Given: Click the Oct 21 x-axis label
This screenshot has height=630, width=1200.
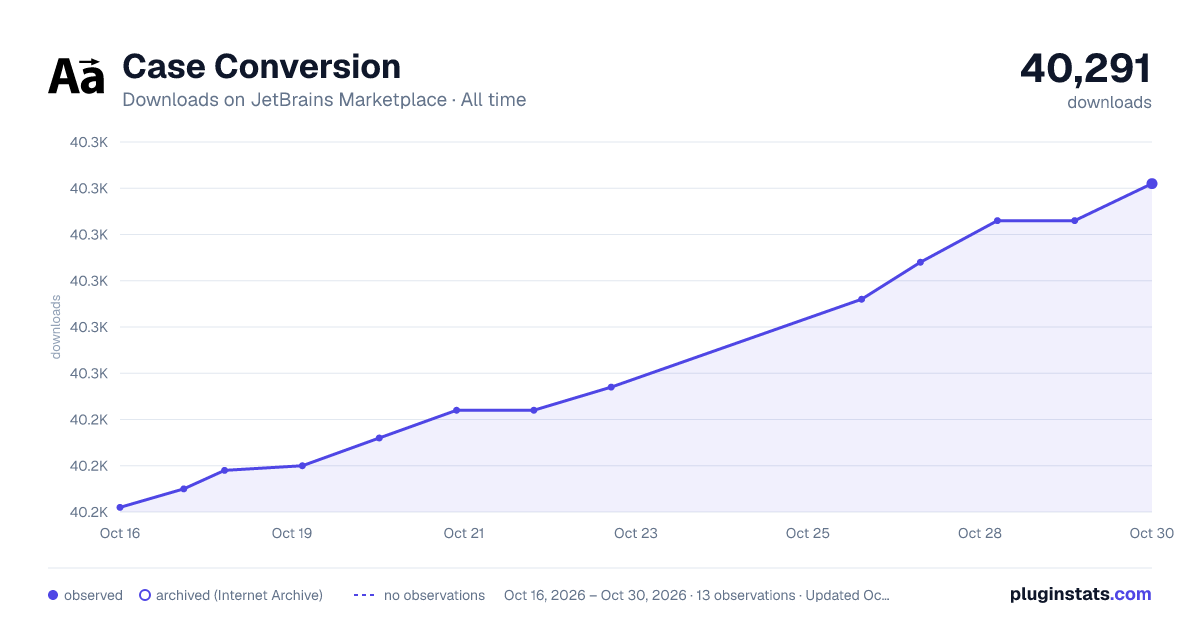Looking at the screenshot, I should pyautogui.click(x=464, y=533).
